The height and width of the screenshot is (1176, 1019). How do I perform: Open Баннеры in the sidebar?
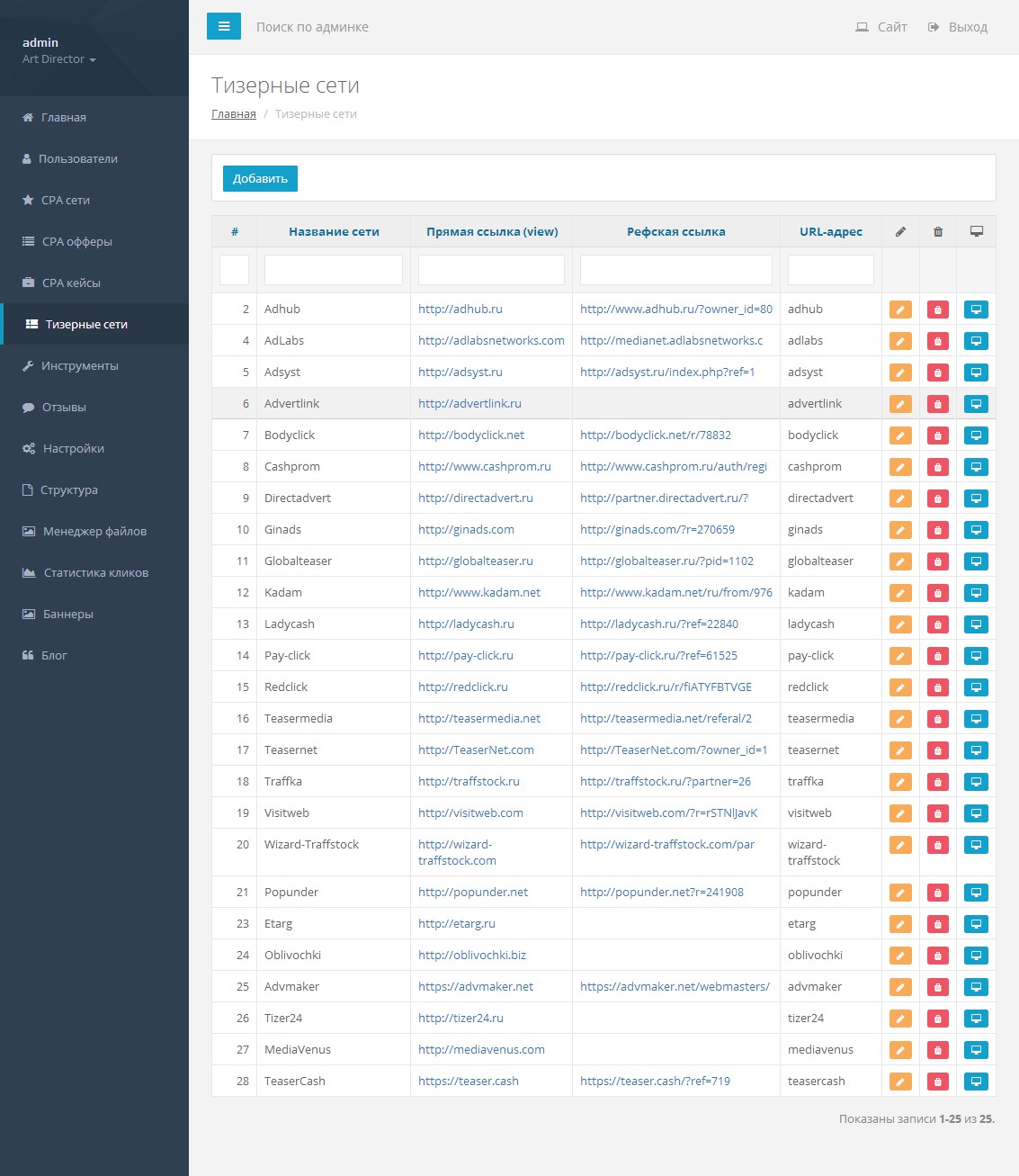(x=94, y=614)
